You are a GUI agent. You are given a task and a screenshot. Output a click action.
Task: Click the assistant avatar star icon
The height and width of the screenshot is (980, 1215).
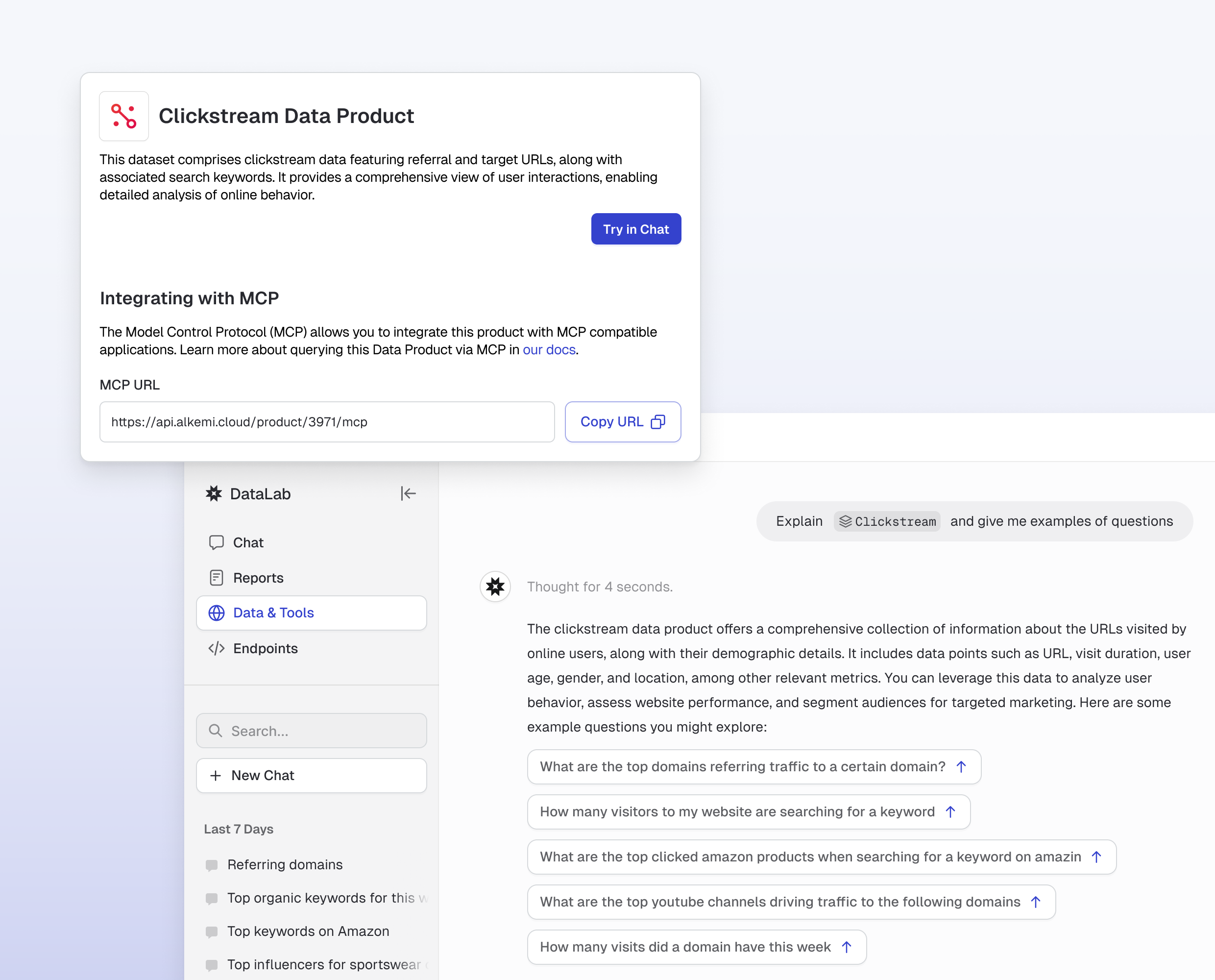point(495,587)
